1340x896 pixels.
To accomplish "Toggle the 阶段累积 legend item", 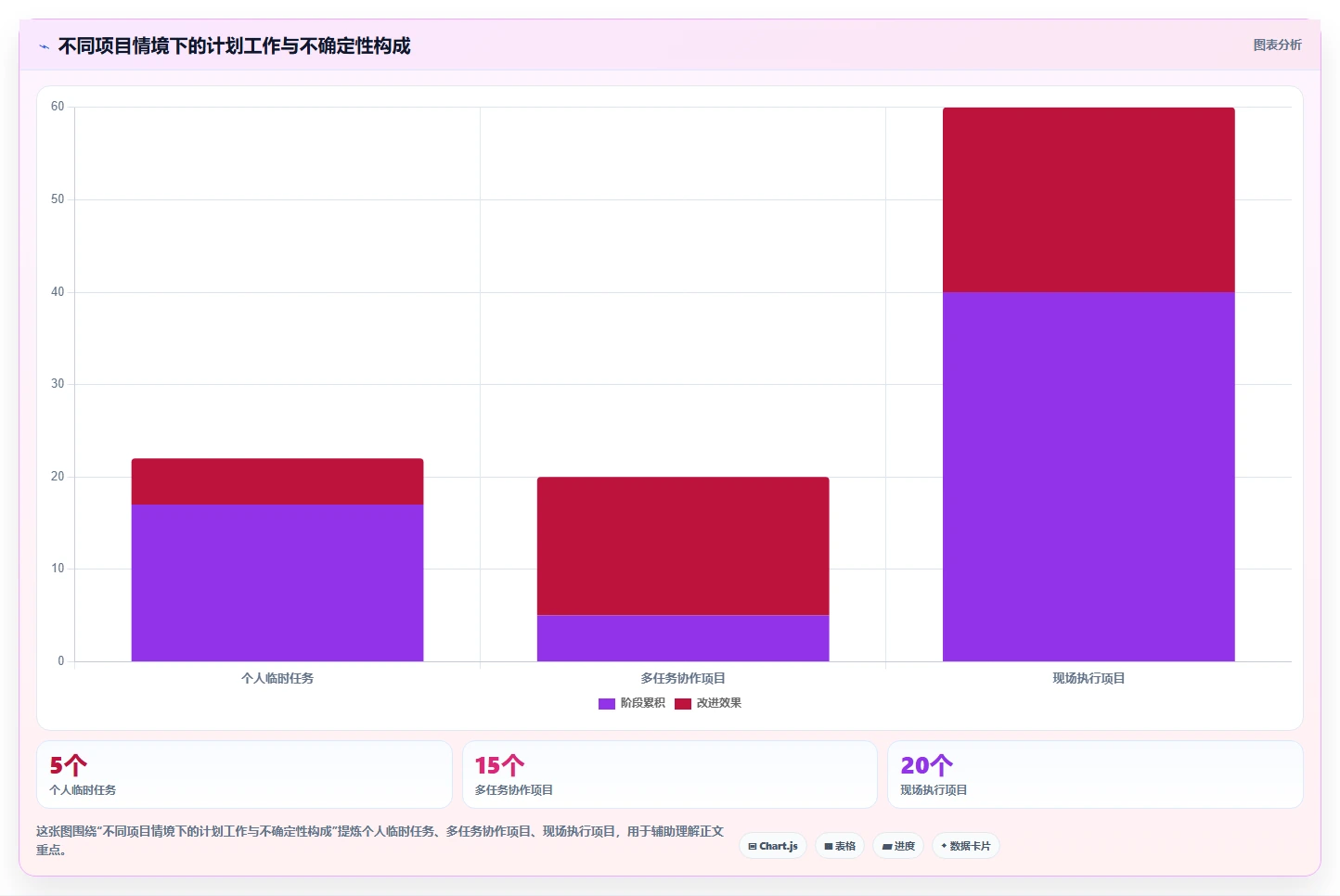I will point(632,703).
